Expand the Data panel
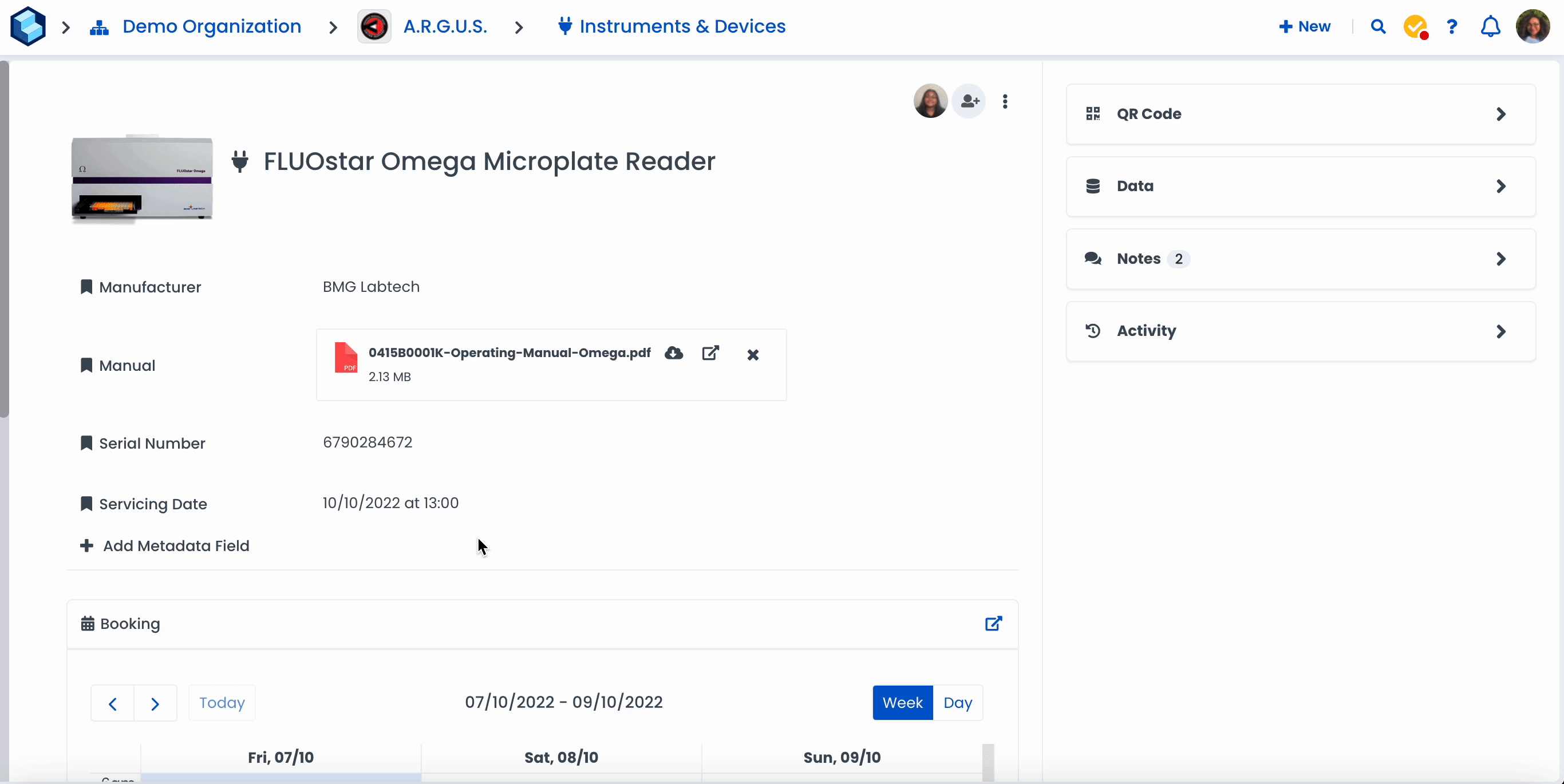The image size is (1564, 784). (x=1301, y=187)
